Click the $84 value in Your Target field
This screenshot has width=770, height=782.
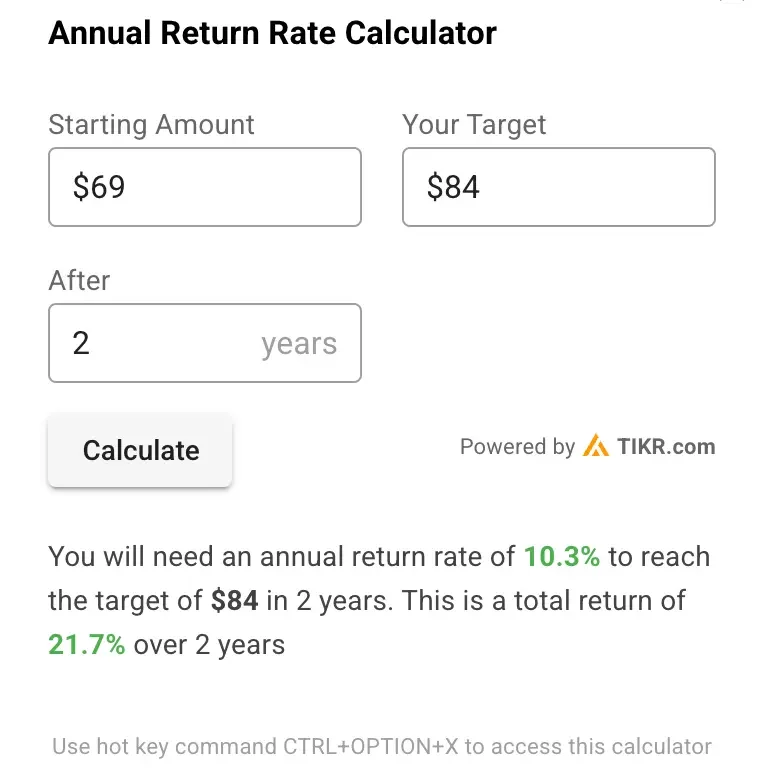453,187
